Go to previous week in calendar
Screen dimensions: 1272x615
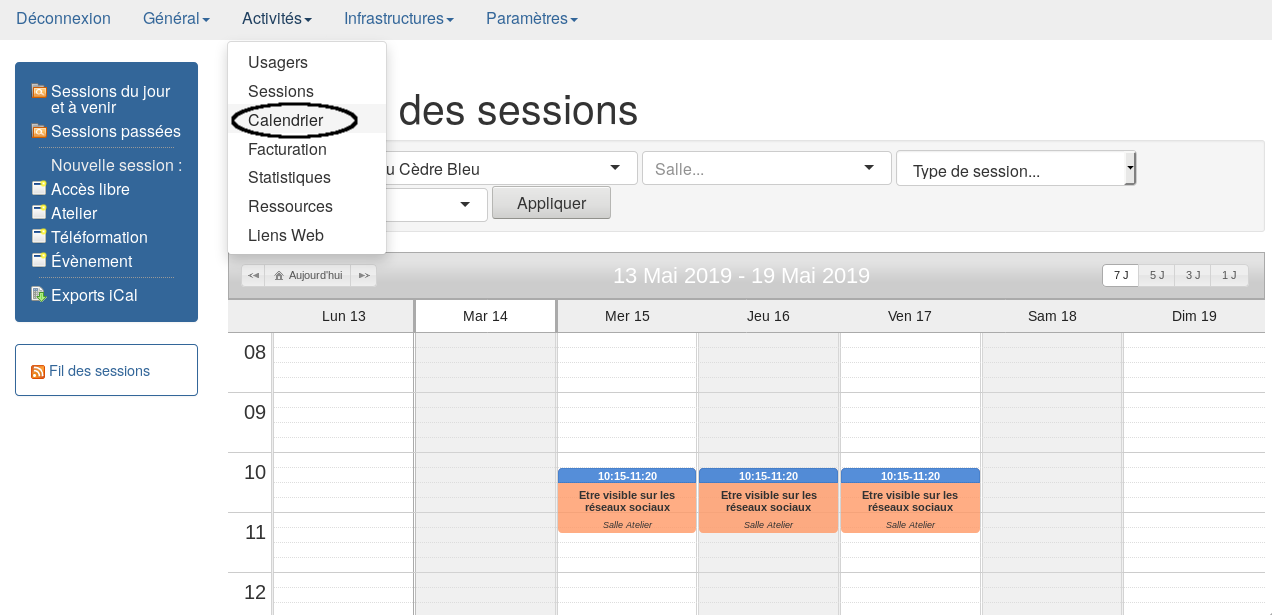(254, 275)
